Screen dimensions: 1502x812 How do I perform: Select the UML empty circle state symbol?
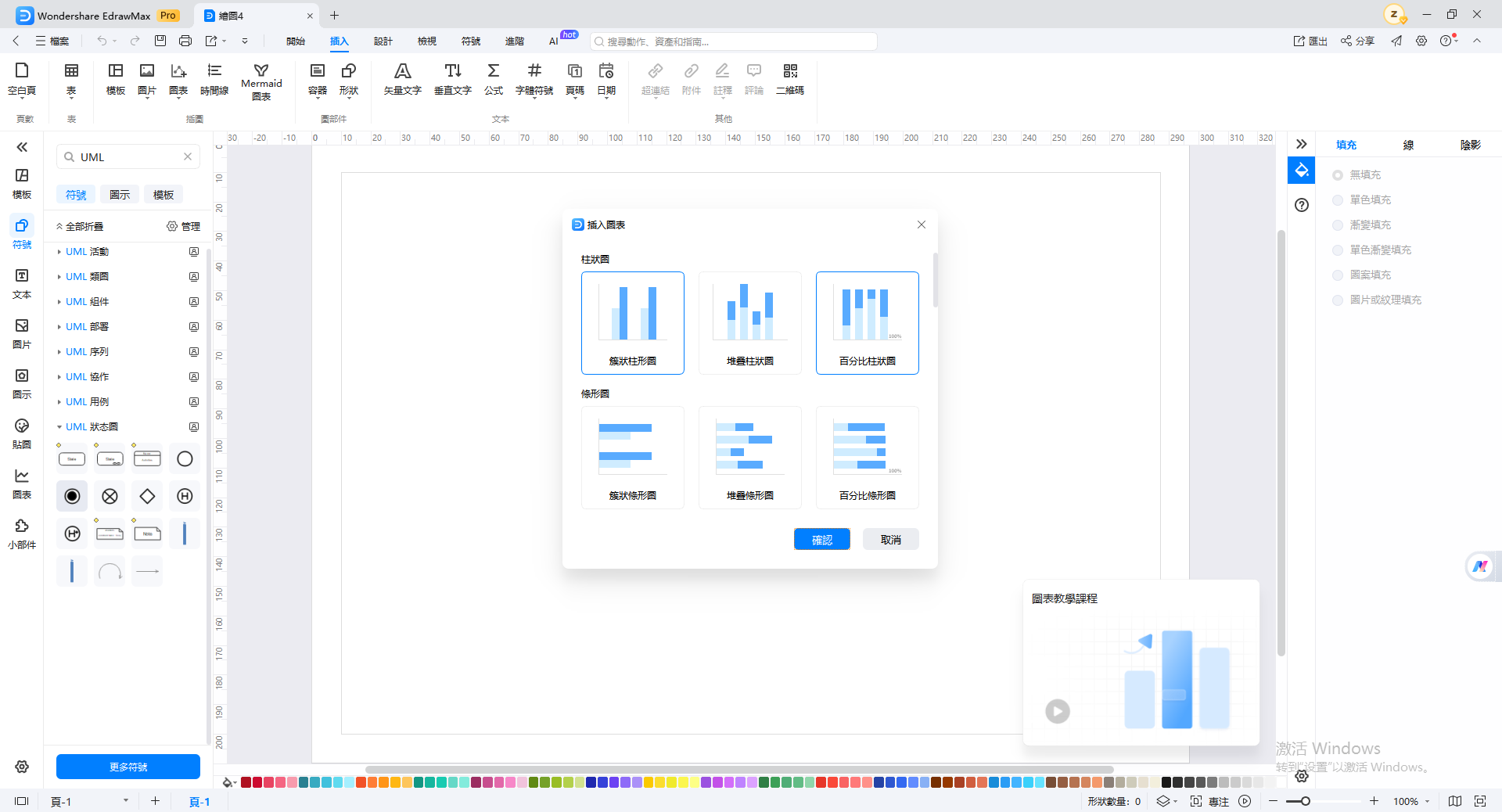pos(185,458)
